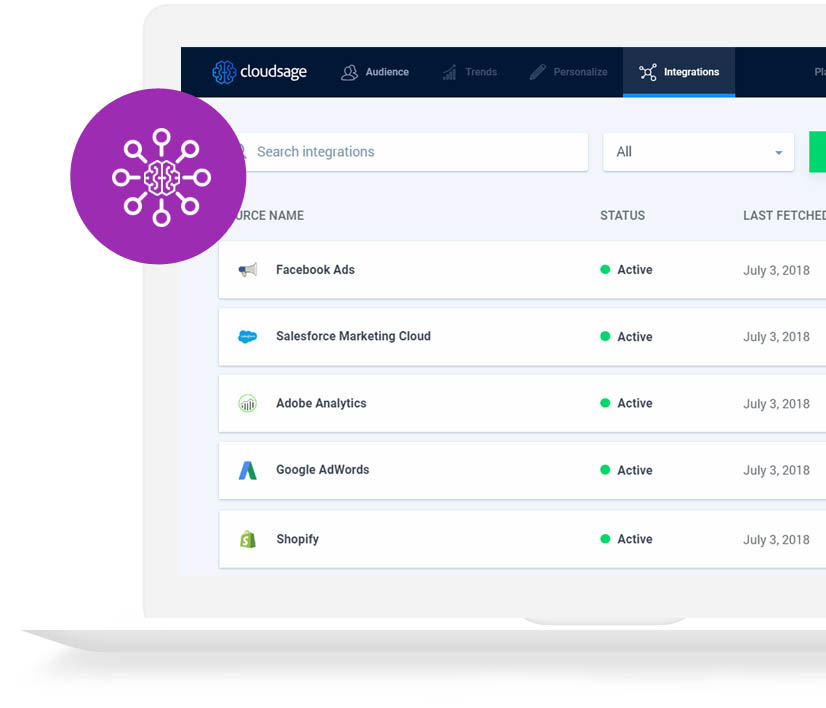The height and width of the screenshot is (708, 826).
Task: Click the green button beside the filter
Action: point(818,152)
